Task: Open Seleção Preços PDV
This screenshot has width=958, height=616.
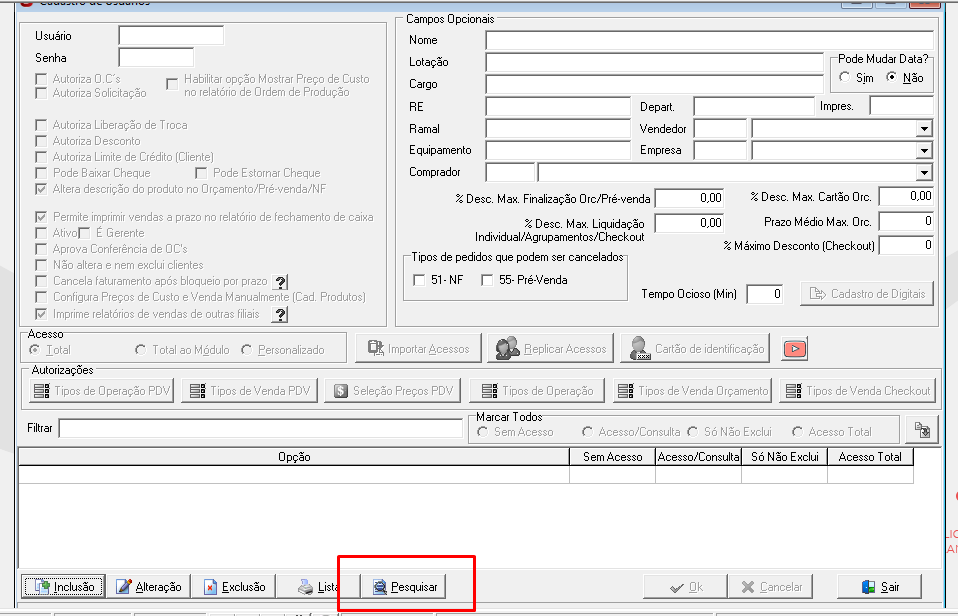Action: [x=393, y=391]
